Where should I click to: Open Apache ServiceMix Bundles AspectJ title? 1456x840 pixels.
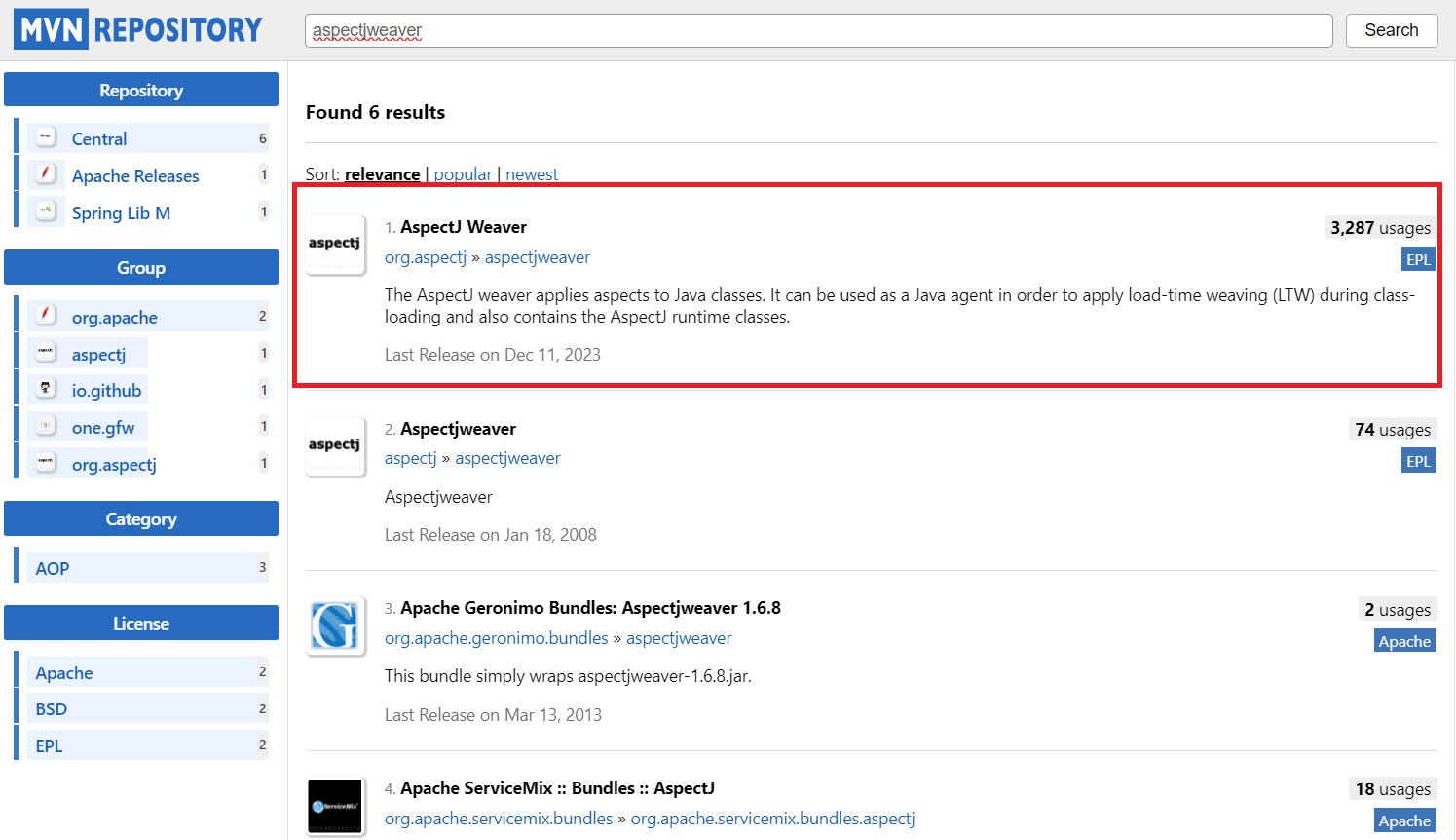click(557, 787)
